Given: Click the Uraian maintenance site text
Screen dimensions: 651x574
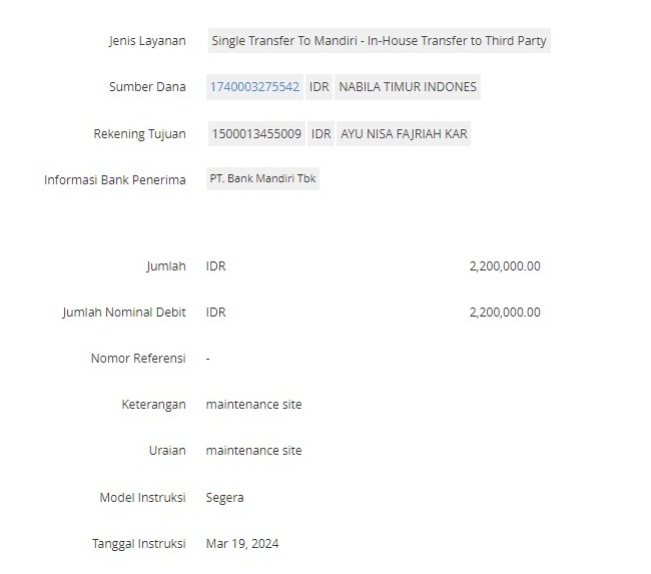Looking at the screenshot, I should [254, 450].
